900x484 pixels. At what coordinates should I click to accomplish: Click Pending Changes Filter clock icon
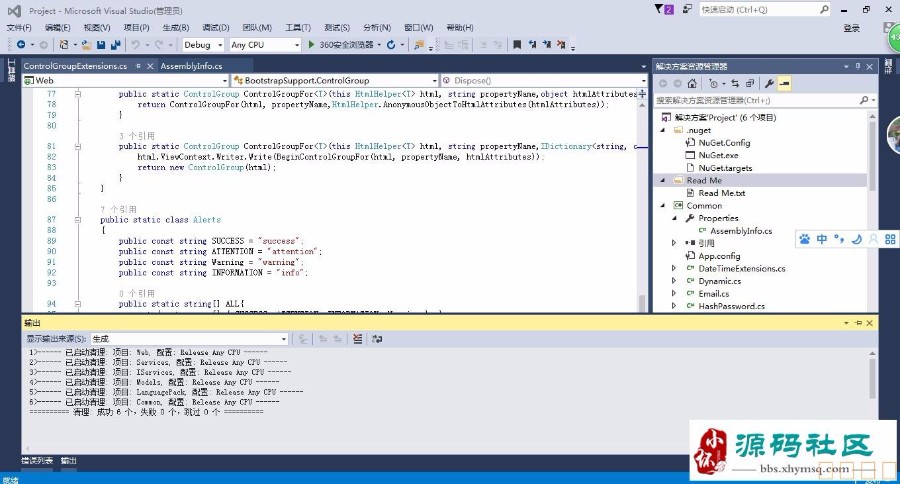click(713, 83)
